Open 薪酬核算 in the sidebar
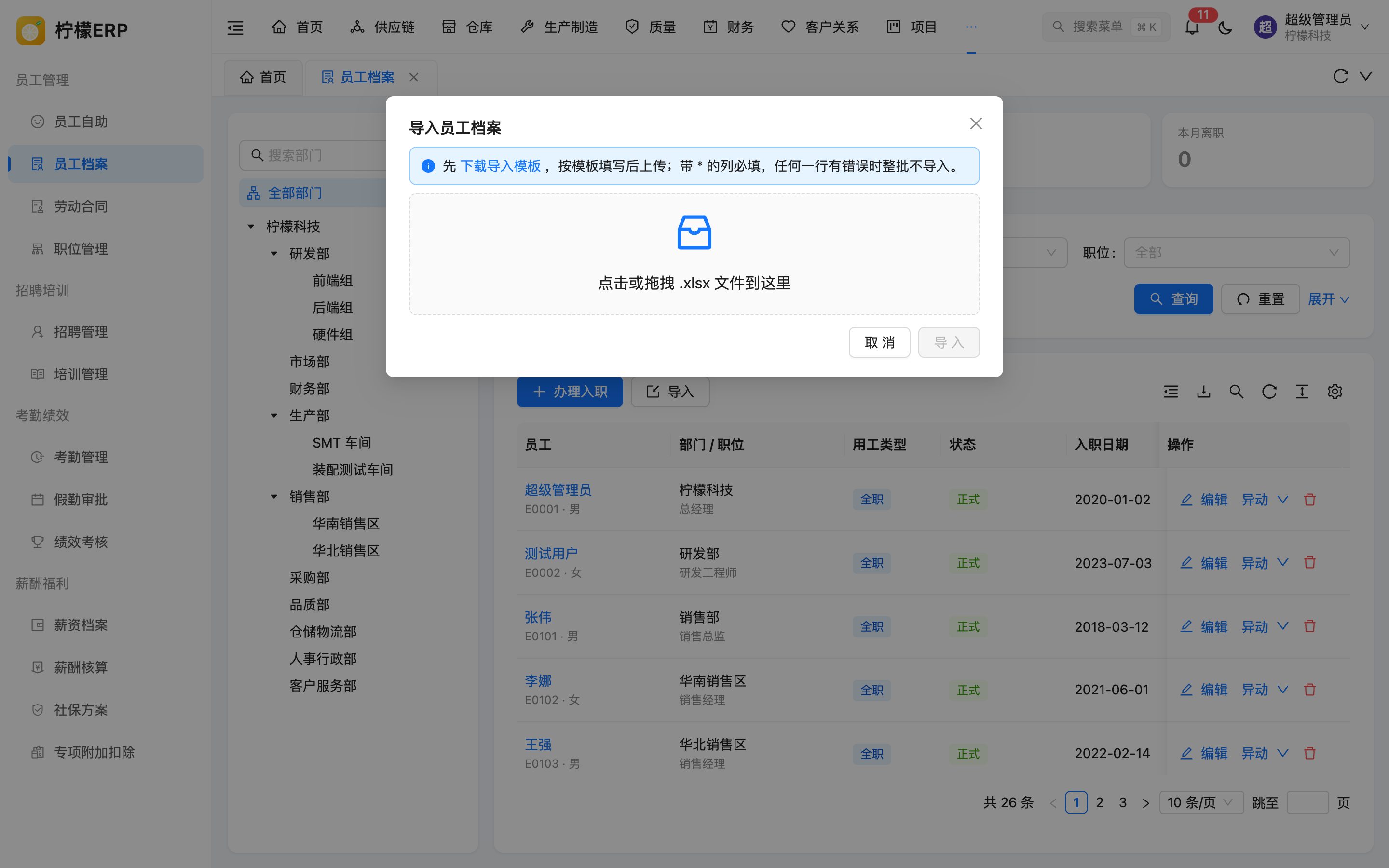The height and width of the screenshot is (868, 1389). point(106,668)
